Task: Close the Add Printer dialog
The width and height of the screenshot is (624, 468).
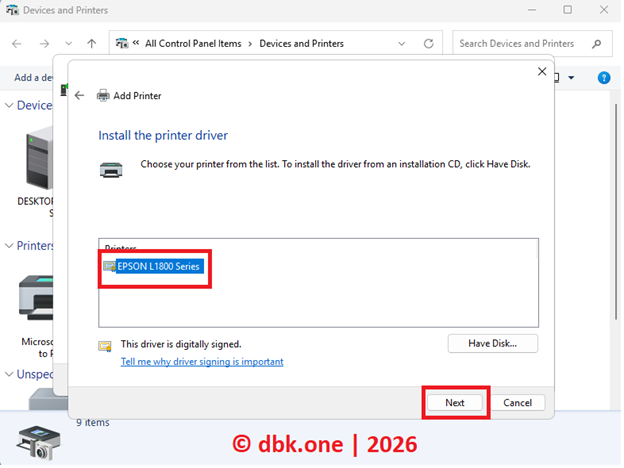Action: coord(542,72)
